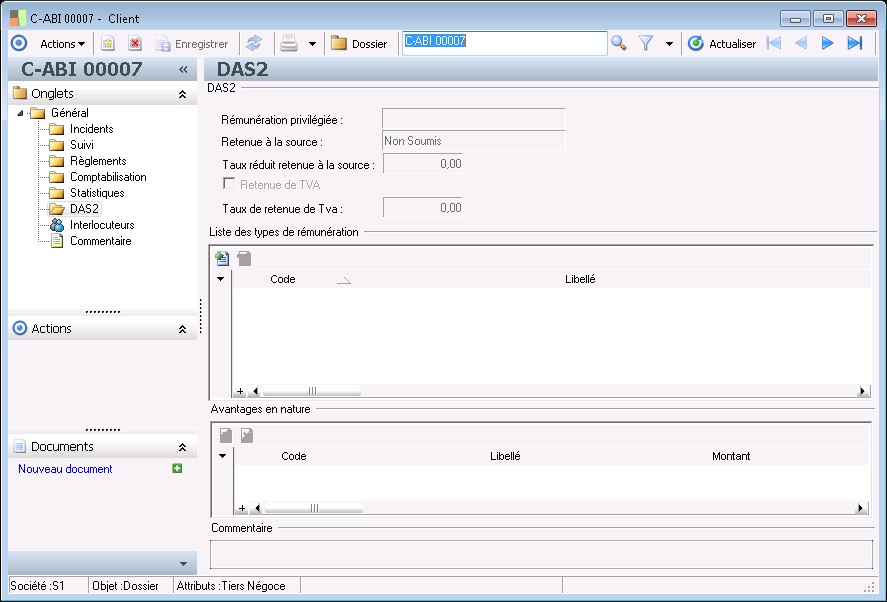Open the print options dropdown arrow
This screenshot has width=887, height=602.
(x=312, y=44)
